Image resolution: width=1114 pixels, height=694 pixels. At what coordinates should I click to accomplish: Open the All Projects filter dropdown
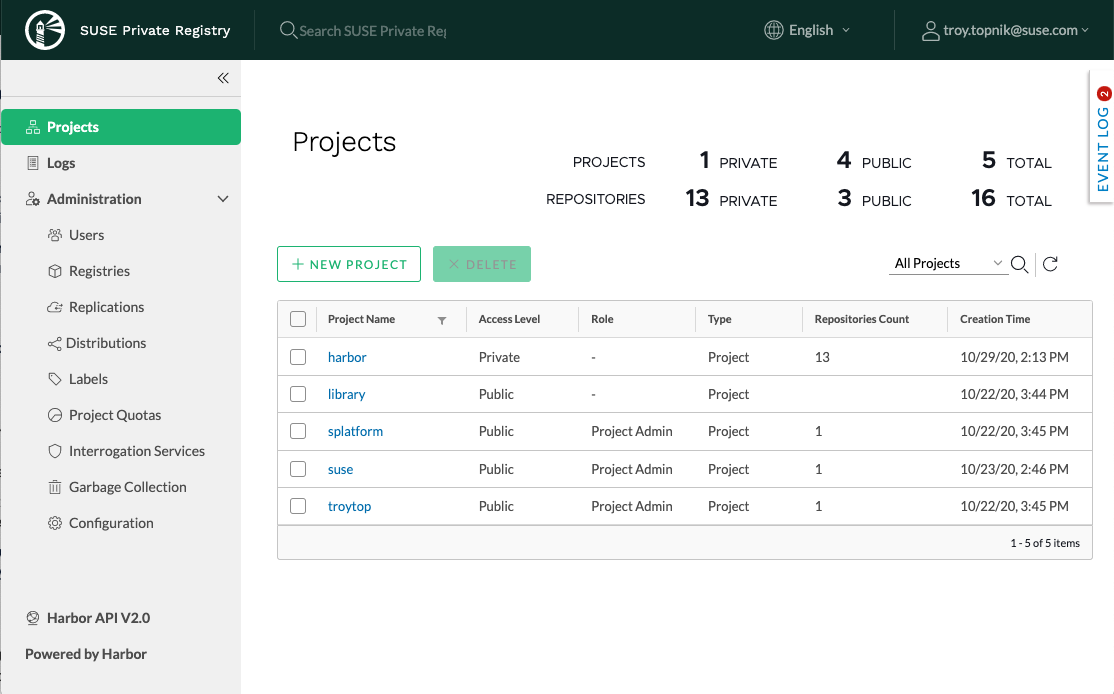click(948, 263)
